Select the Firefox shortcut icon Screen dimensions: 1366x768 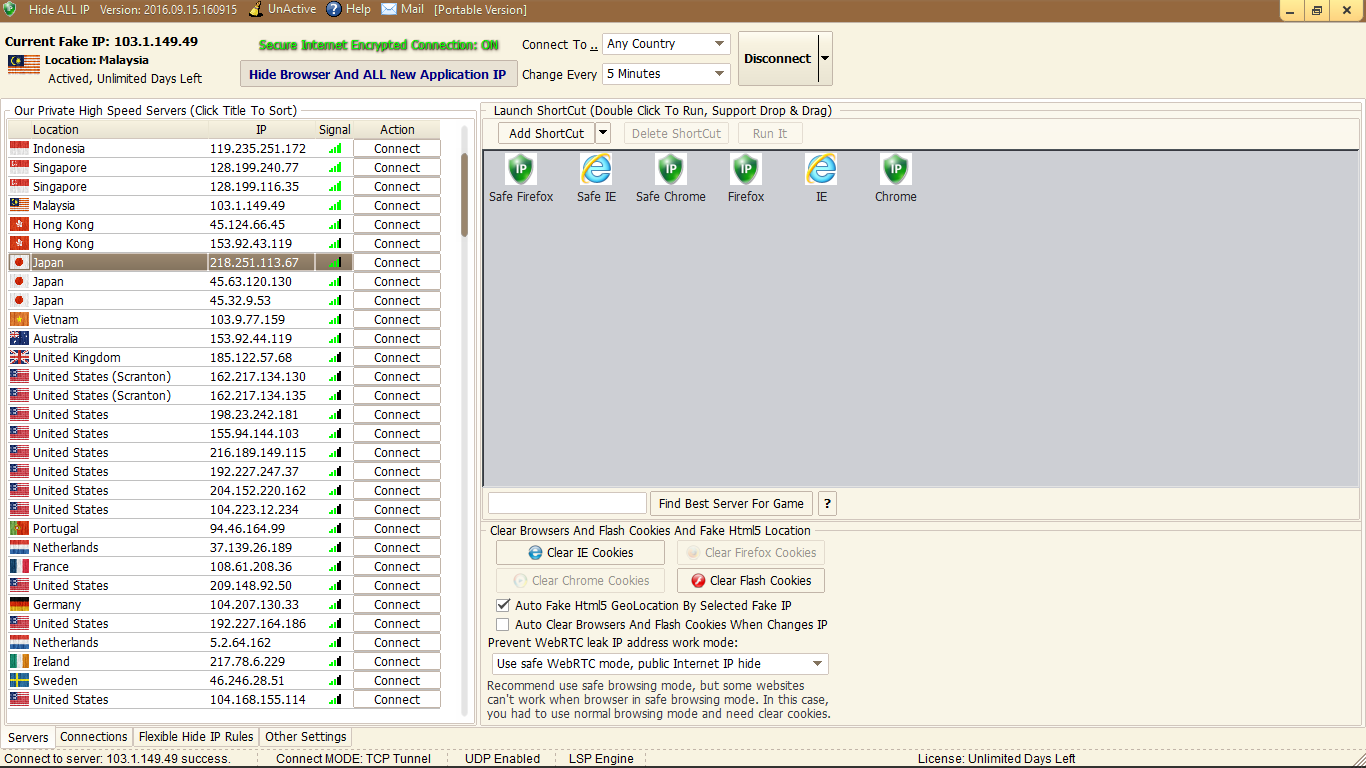coord(746,169)
